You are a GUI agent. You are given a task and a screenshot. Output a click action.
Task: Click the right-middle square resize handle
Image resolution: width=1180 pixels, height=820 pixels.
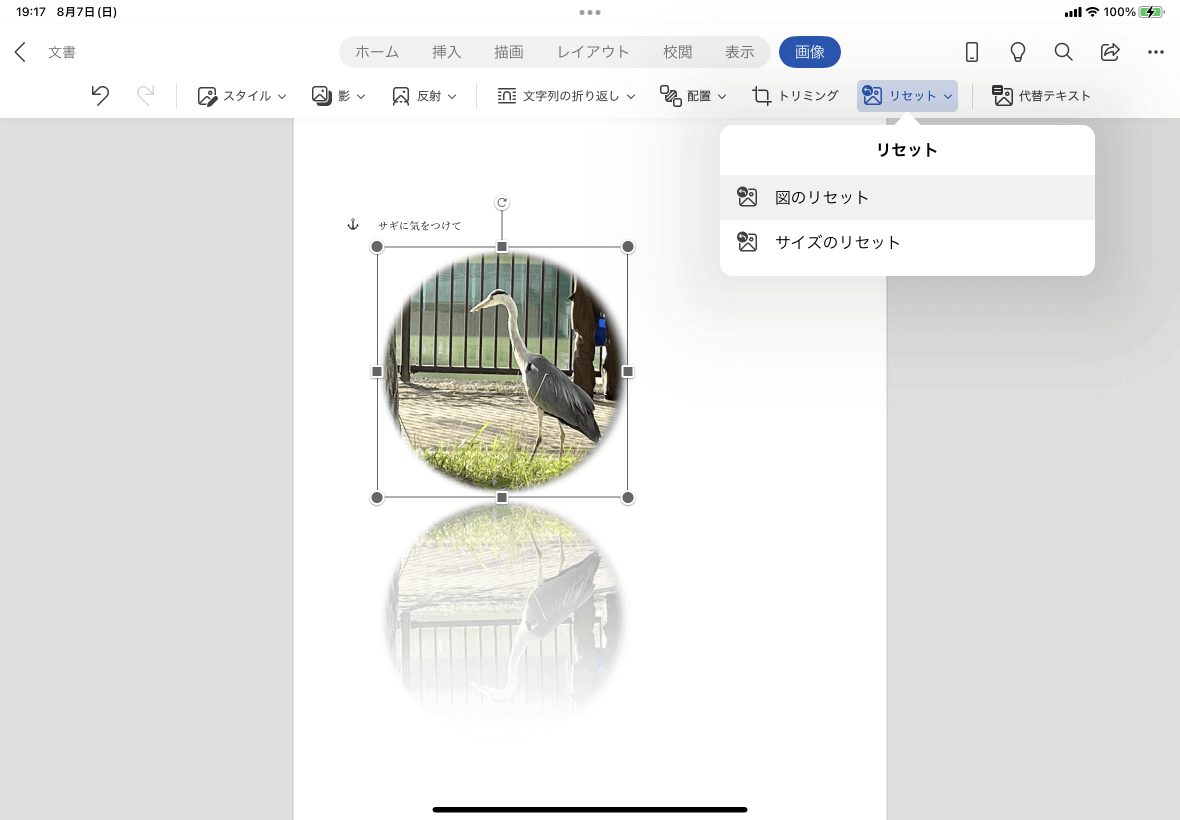point(628,372)
